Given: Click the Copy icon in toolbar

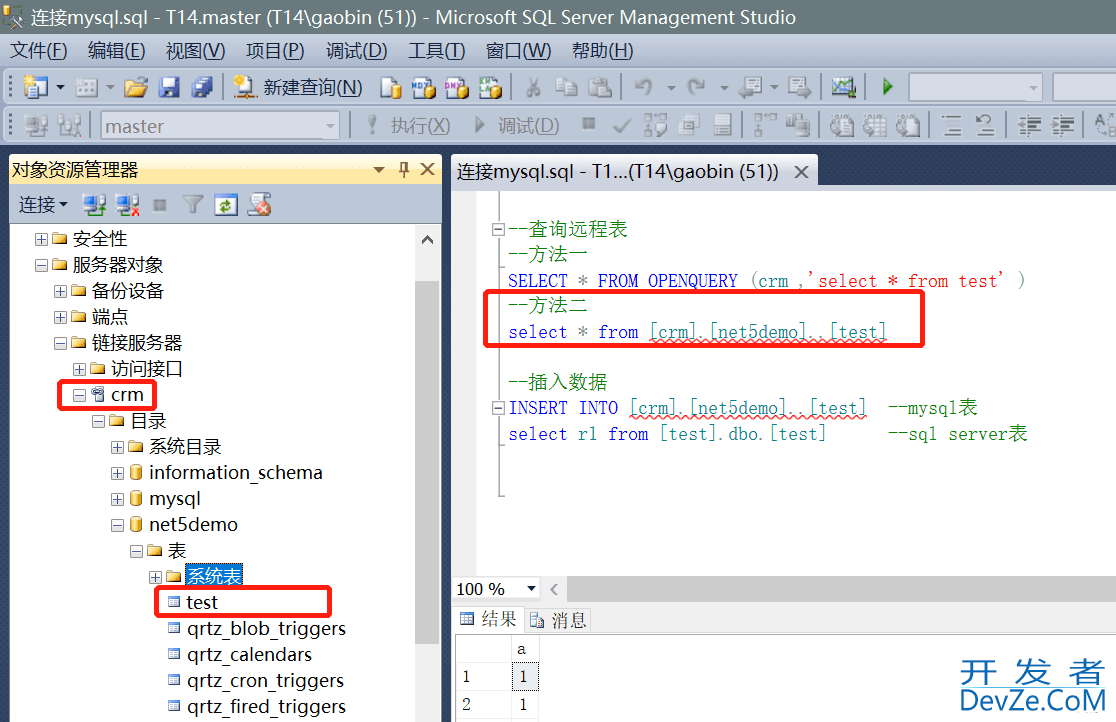Looking at the screenshot, I should [567, 87].
